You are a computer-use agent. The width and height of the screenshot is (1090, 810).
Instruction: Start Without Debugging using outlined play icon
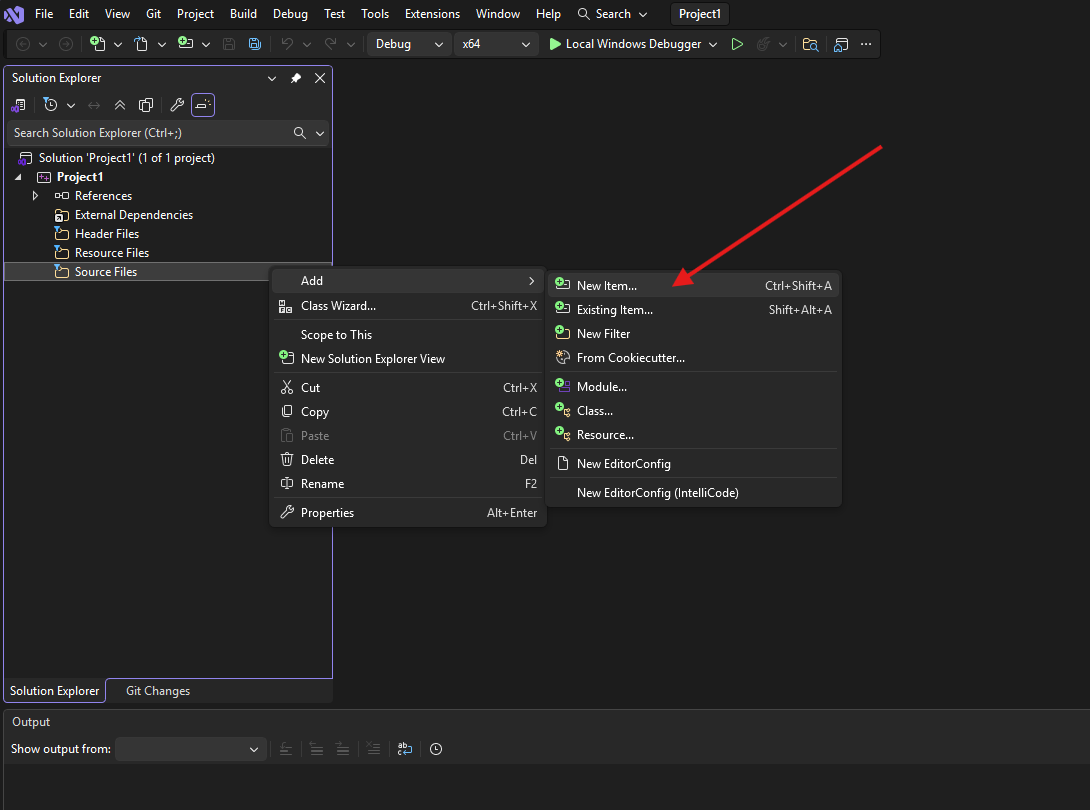tap(737, 44)
